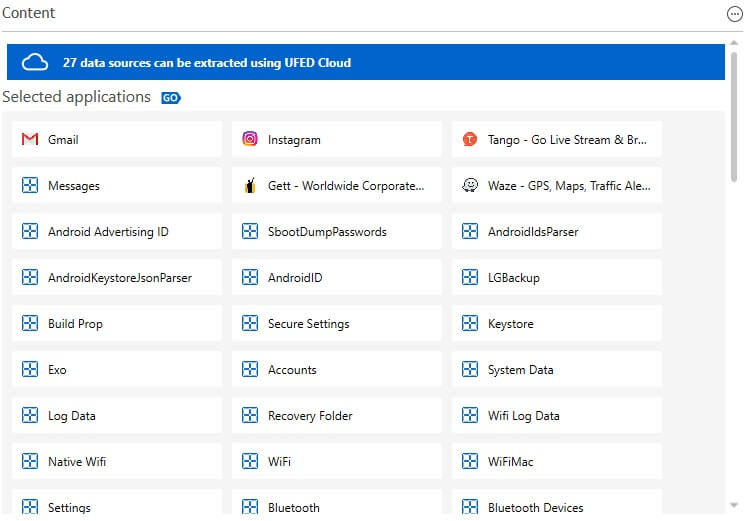Select the Android Advertising ID label

pyautogui.click(x=108, y=232)
